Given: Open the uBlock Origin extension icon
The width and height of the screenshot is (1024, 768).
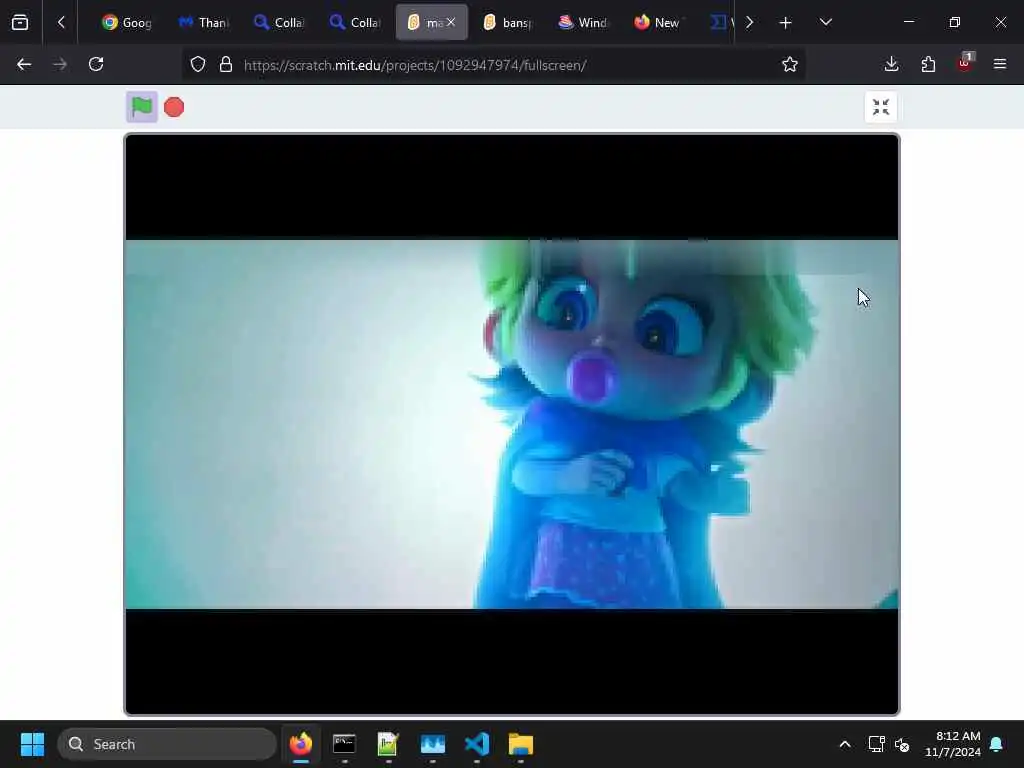Looking at the screenshot, I should coord(965,63).
